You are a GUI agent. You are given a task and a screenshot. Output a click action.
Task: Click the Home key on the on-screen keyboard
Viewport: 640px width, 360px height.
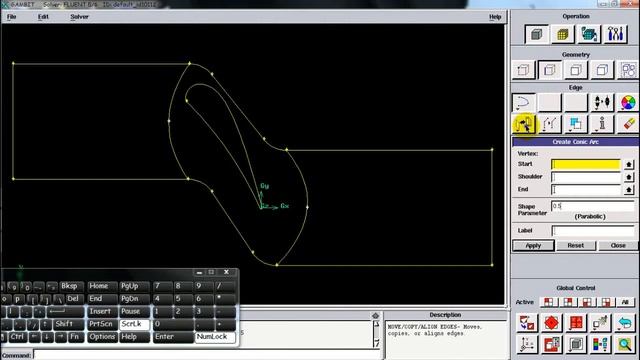tap(102, 286)
